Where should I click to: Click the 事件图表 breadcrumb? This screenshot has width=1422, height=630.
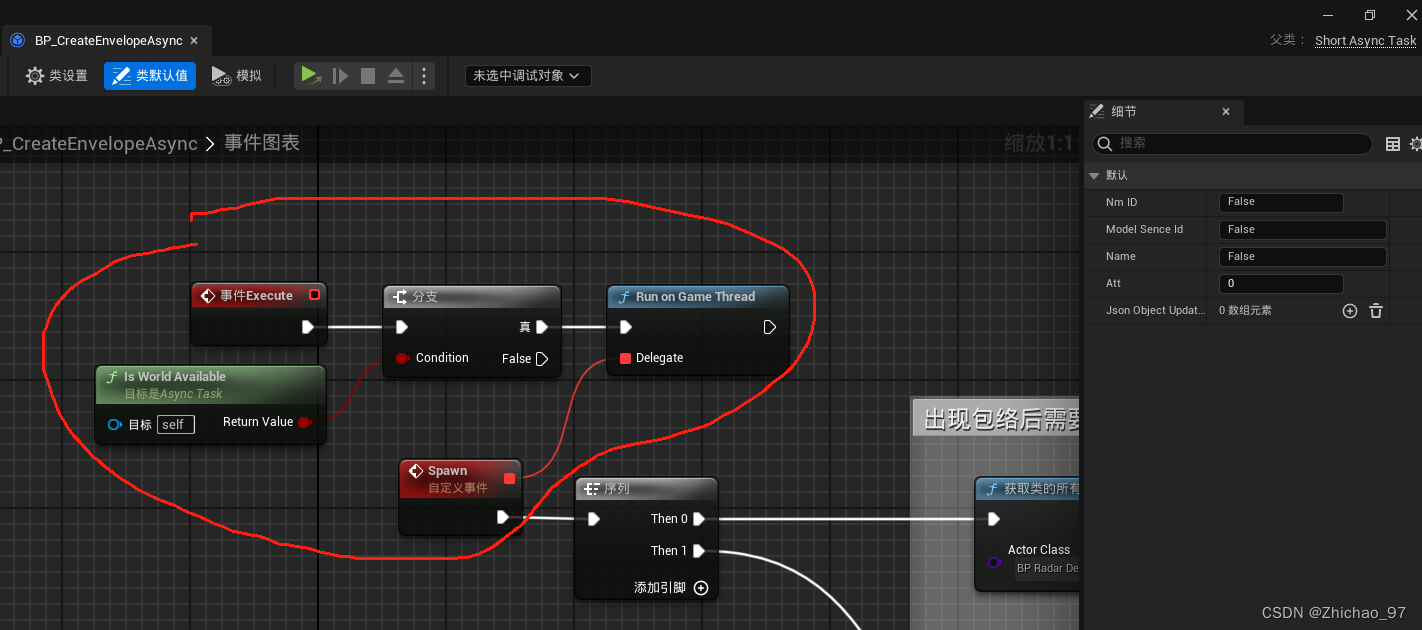click(x=262, y=143)
